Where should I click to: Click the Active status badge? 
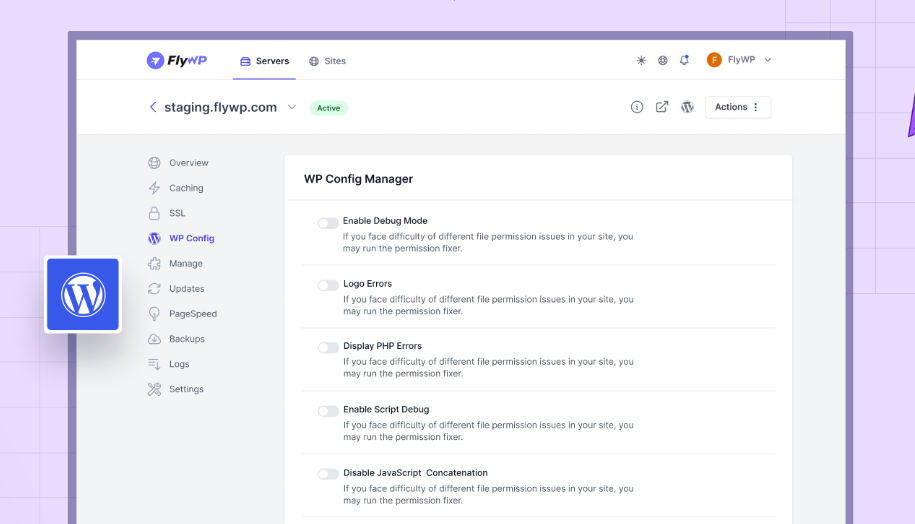329,108
